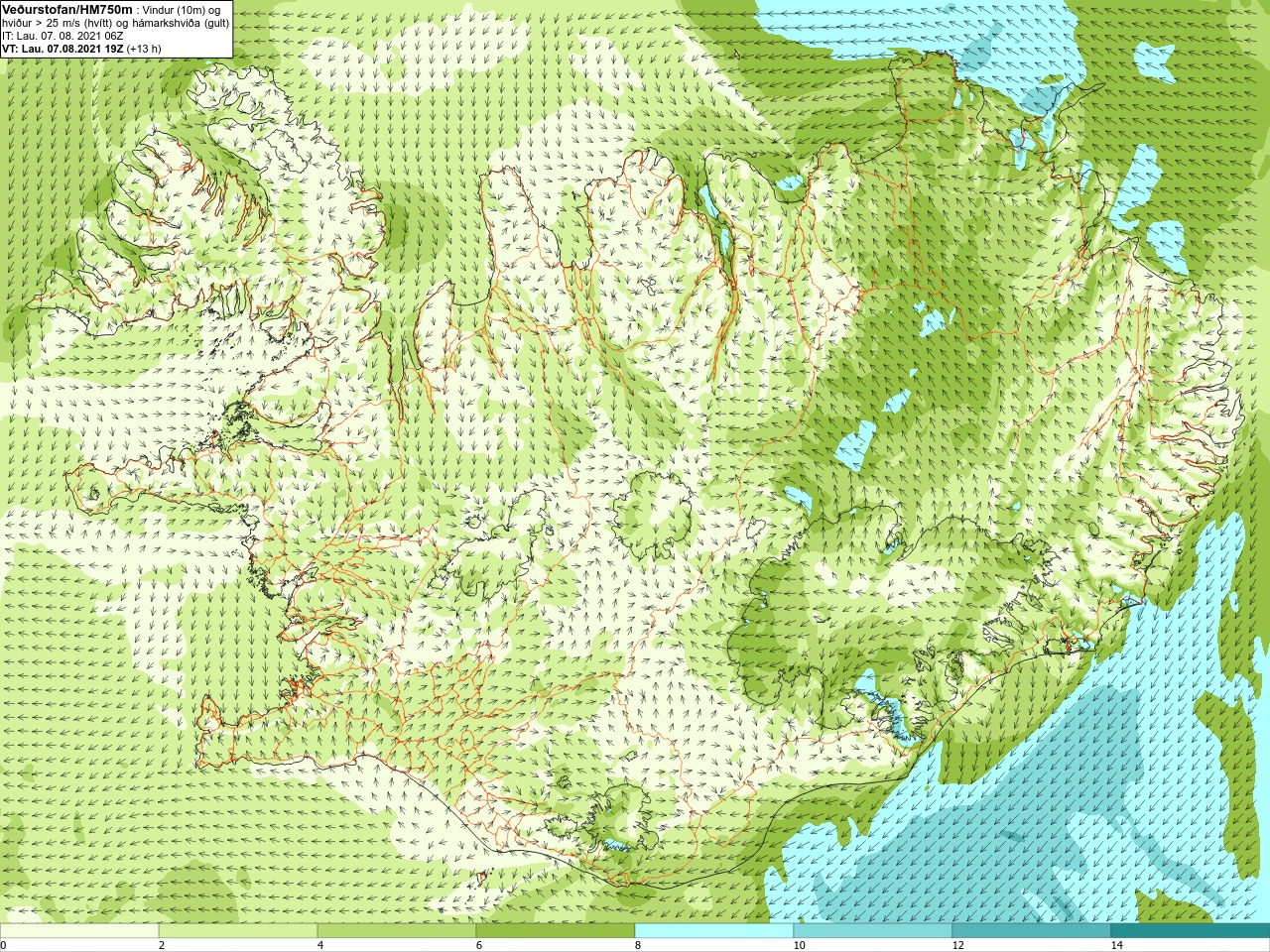The width and height of the screenshot is (1270, 952).
Task: Click the 'VT: Lau. 07.08.2021 19Z' line
Action: [x=62, y=49]
